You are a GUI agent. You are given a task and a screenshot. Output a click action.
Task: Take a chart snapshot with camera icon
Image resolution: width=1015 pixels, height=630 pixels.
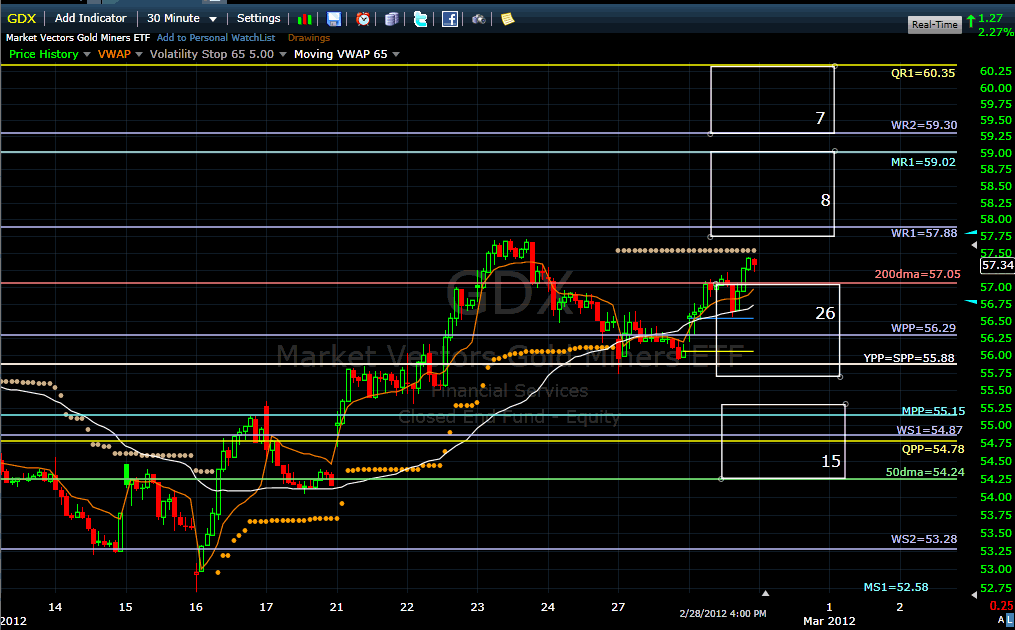(x=478, y=19)
